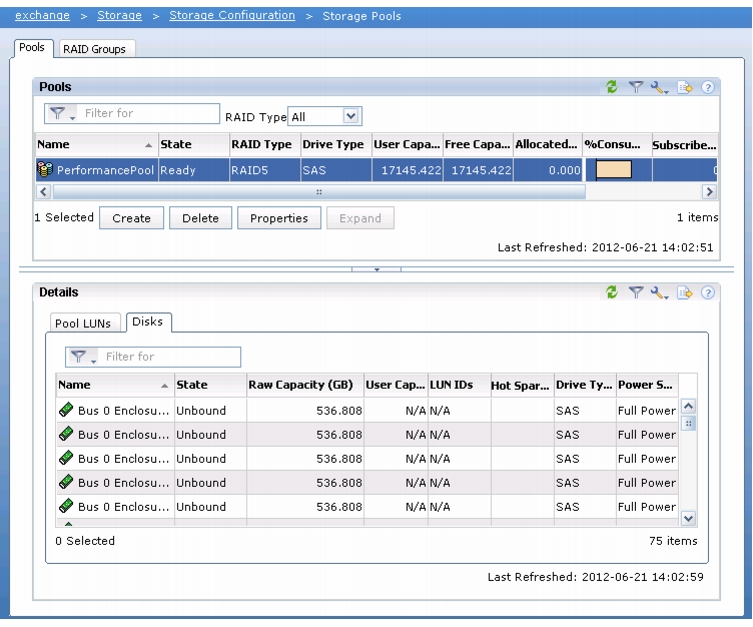Select the Disks tab
The image size is (753, 627).
[147, 322]
